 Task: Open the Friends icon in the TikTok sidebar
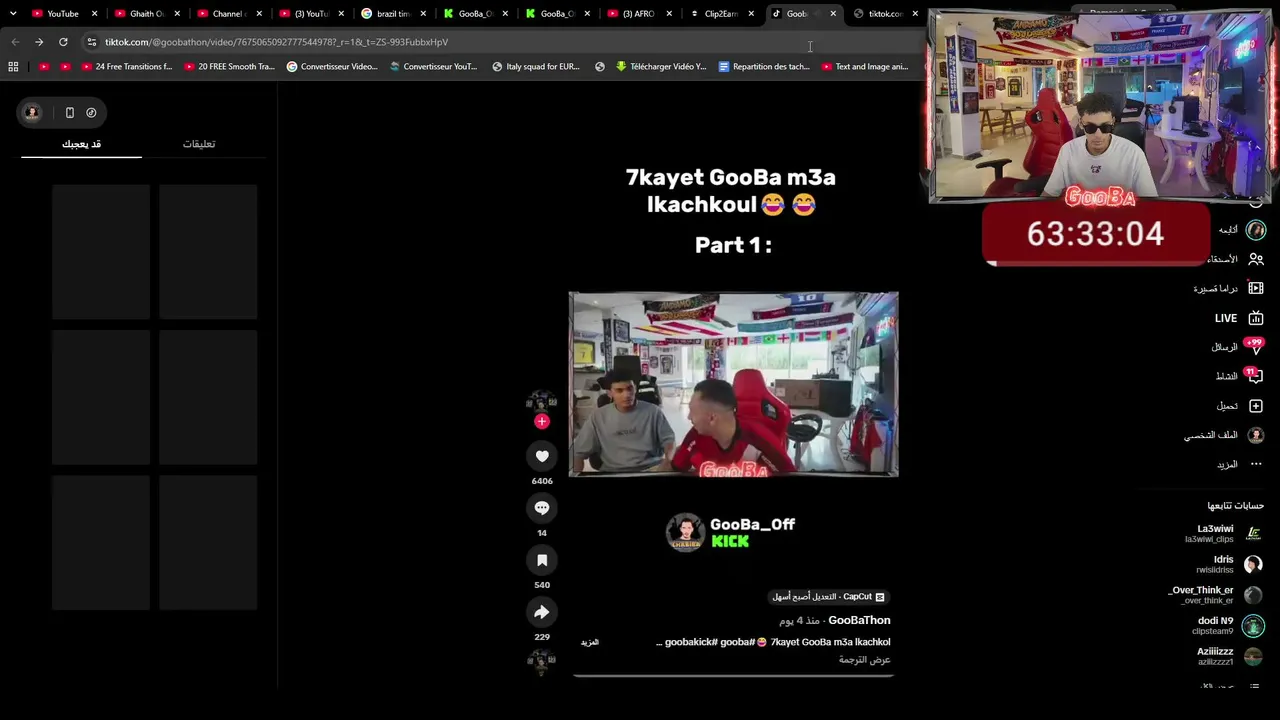tap(1256, 259)
